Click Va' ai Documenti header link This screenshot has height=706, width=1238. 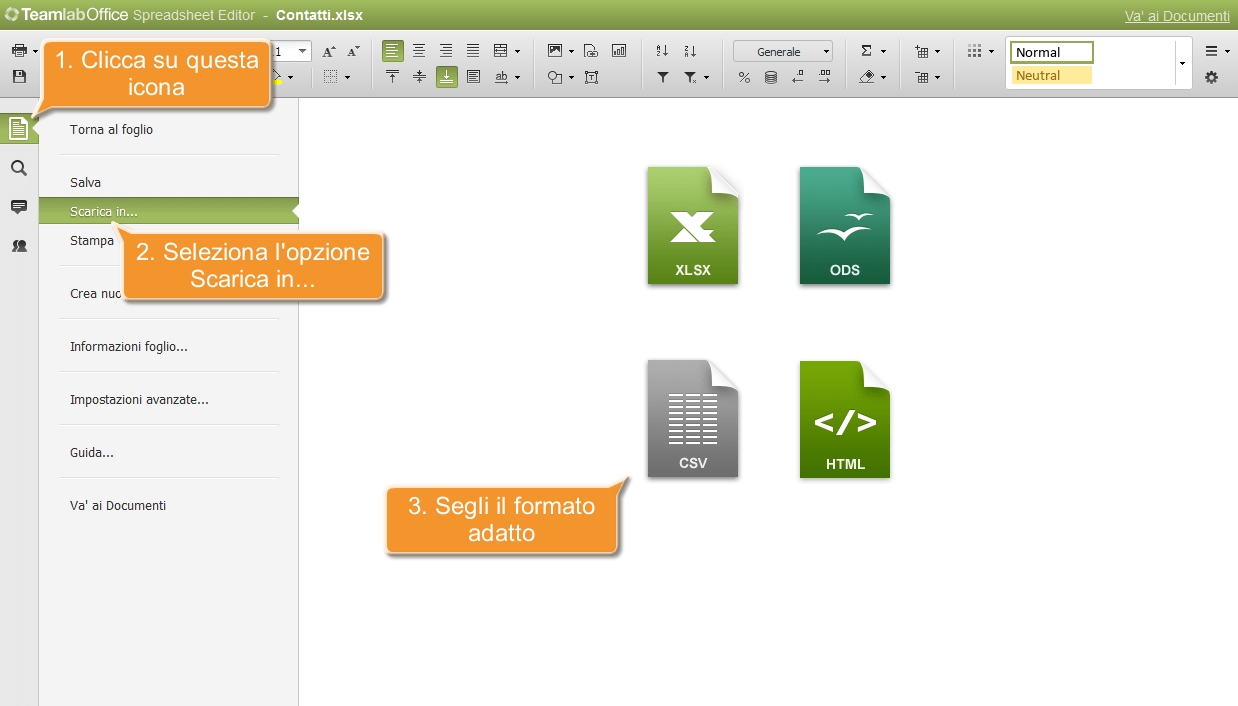tap(1177, 16)
